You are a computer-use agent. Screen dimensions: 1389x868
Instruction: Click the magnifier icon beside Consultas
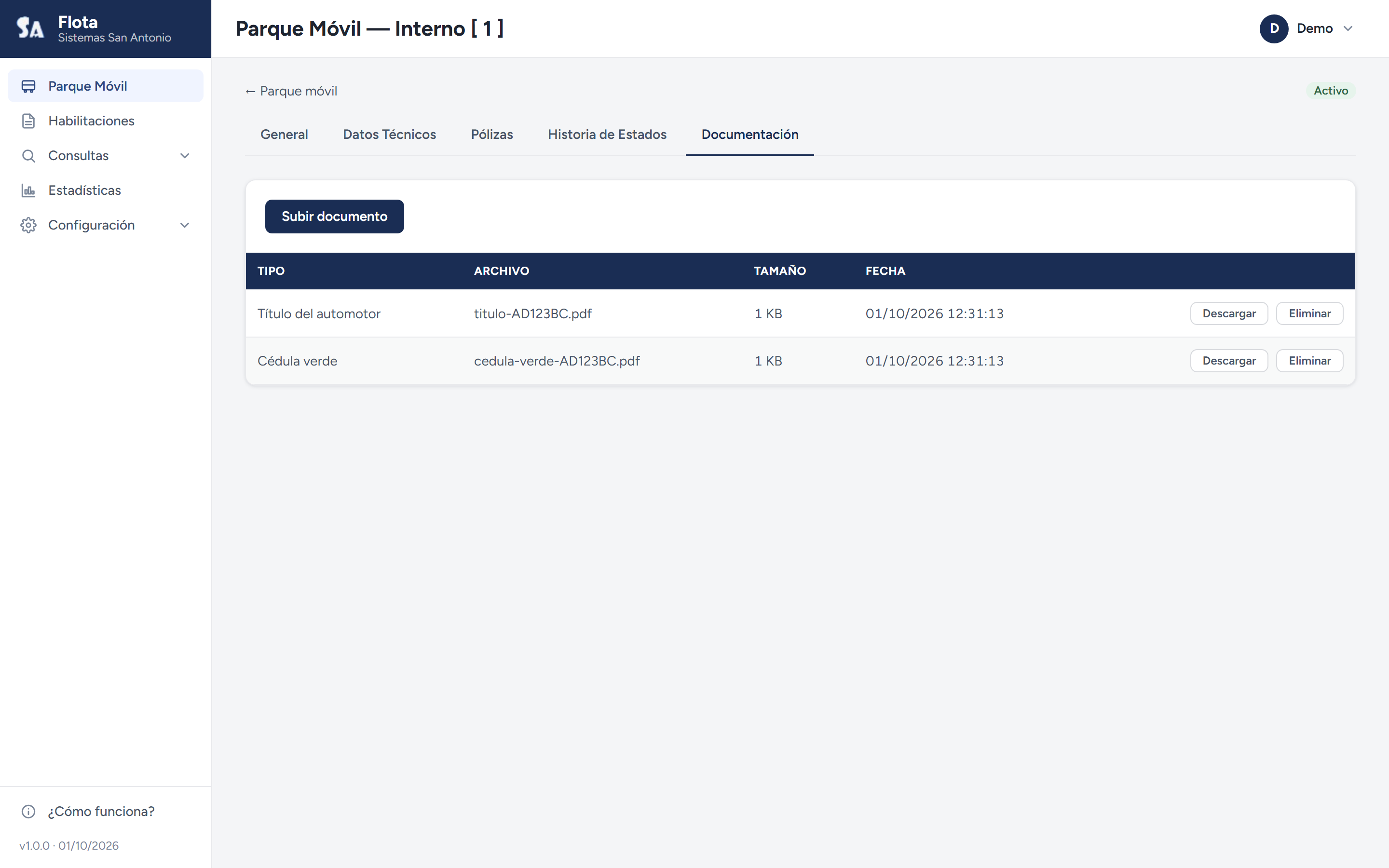pos(28,156)
